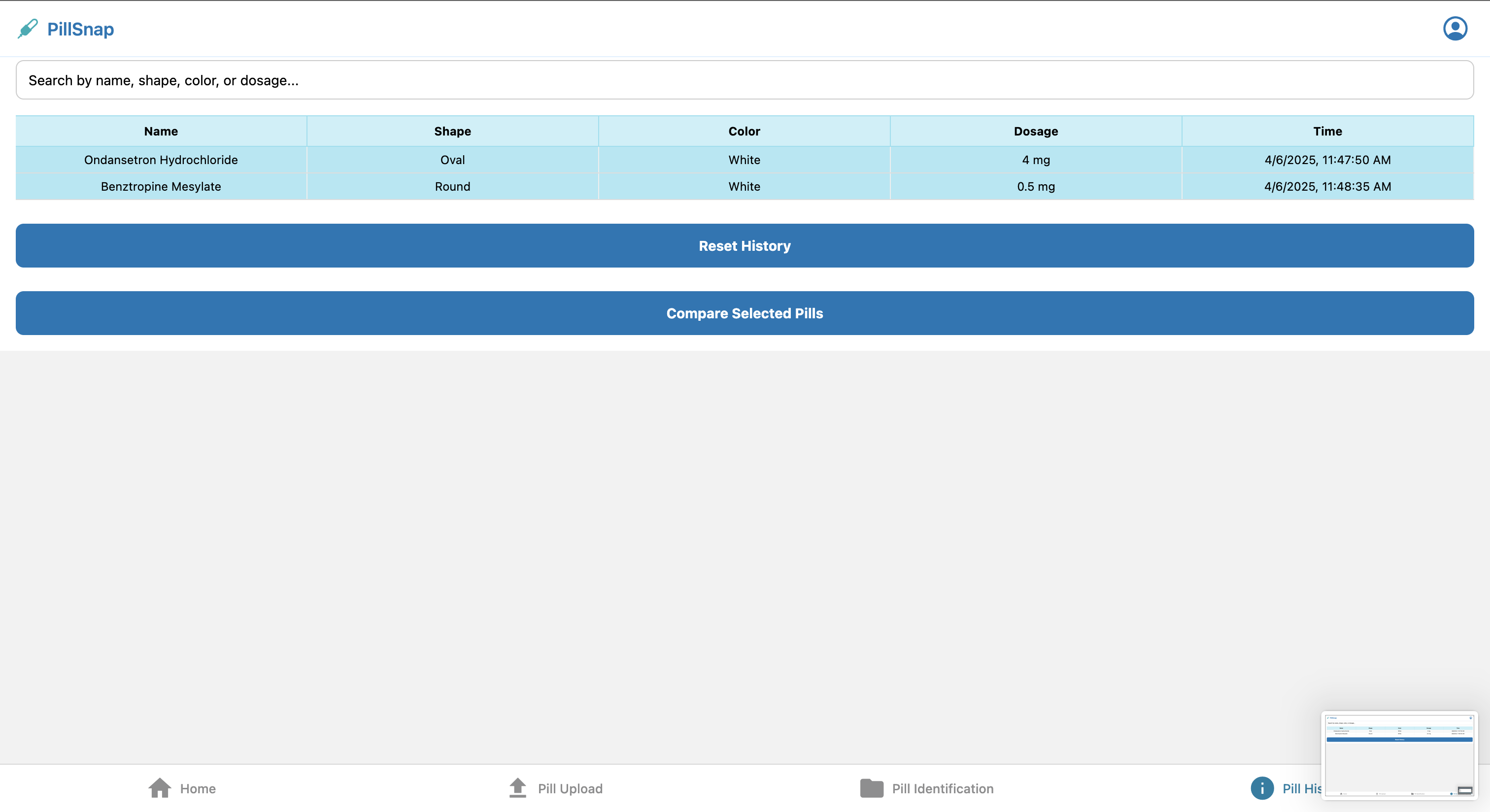Click the PillSnap pill logo icon
The image size is (1490, 812).
(28, 29)
